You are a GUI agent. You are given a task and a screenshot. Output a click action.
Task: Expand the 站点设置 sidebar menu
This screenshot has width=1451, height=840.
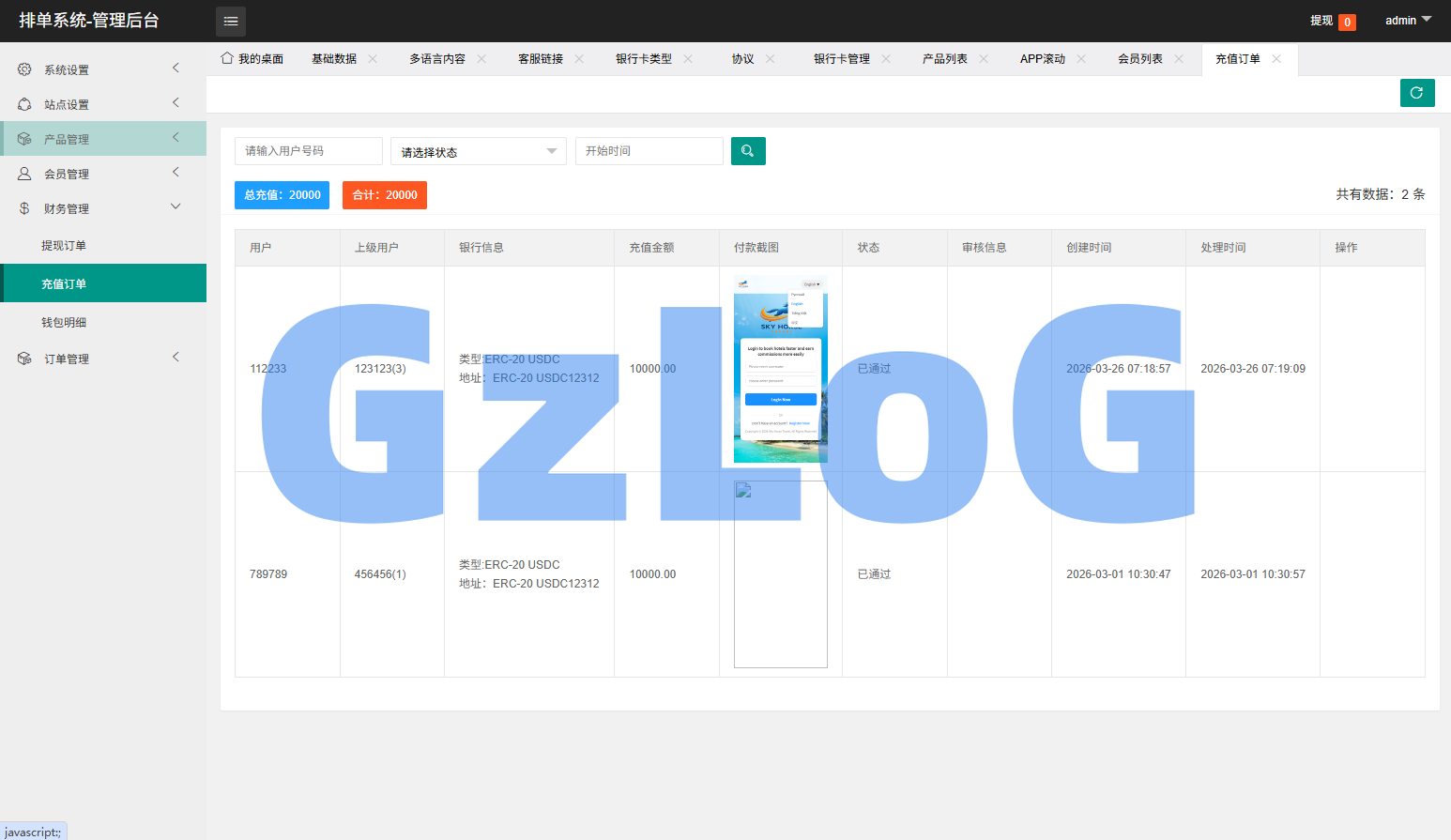103,104
